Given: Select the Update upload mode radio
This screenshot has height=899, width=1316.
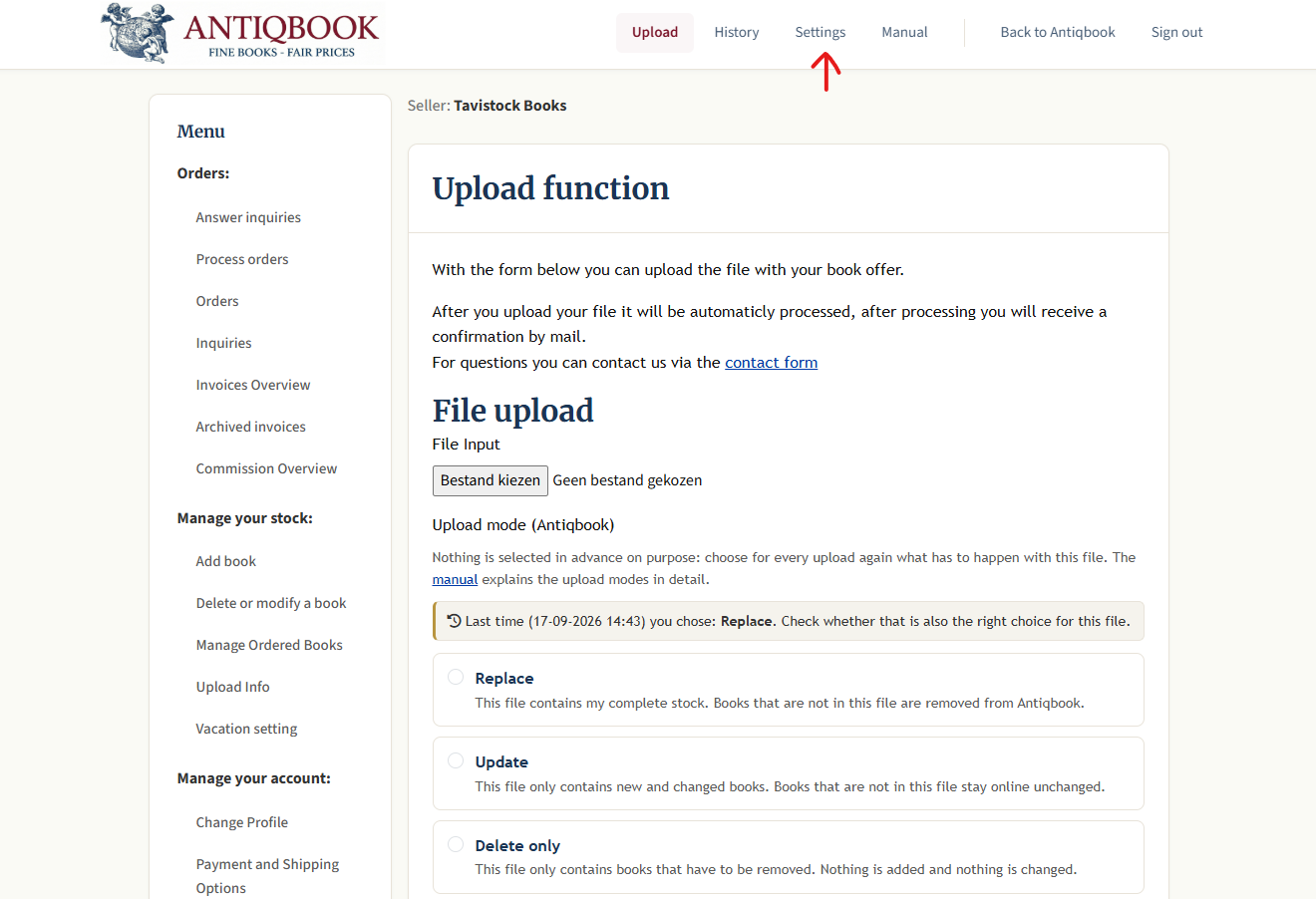Looking at the screenshot, I should pyautogui.click(x=456, y=760).
